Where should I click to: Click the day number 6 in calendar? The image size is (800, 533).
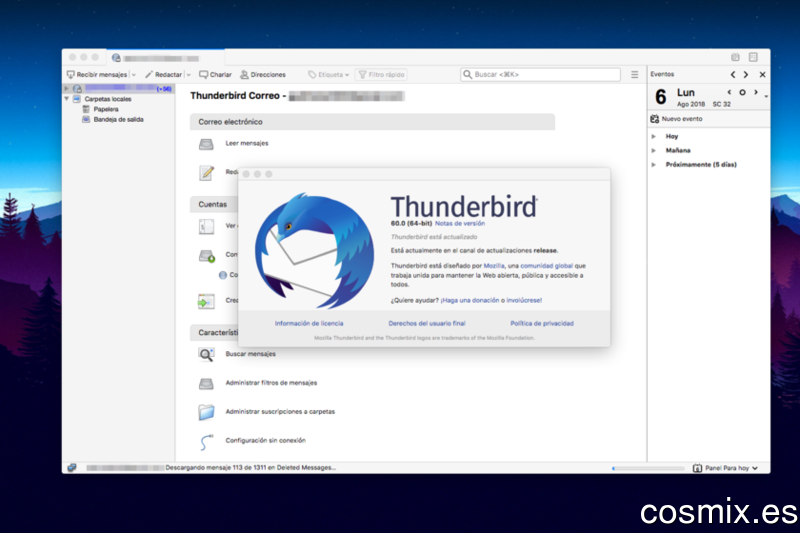(x=661, y=96)
